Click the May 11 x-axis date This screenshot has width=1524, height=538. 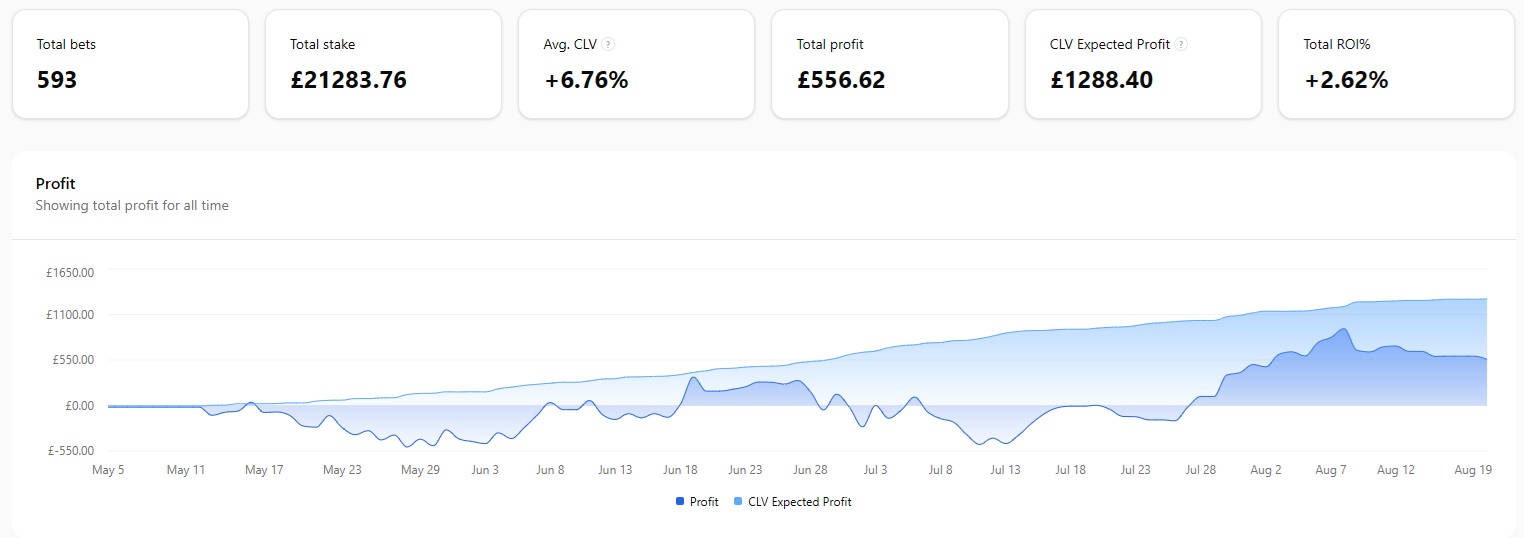tap(185, 470)
